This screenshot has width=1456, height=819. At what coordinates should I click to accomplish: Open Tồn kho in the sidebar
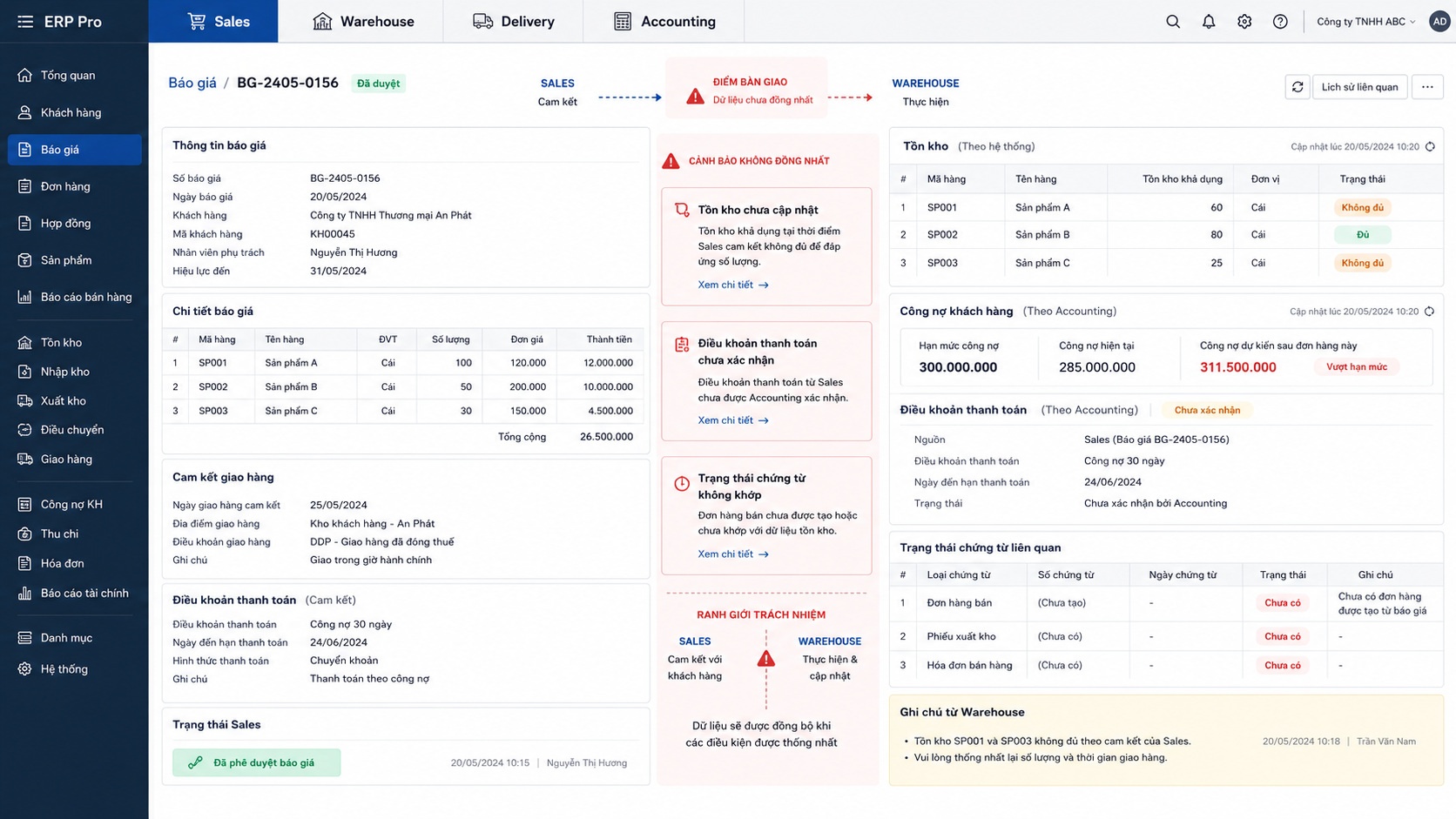pos(74,343)
